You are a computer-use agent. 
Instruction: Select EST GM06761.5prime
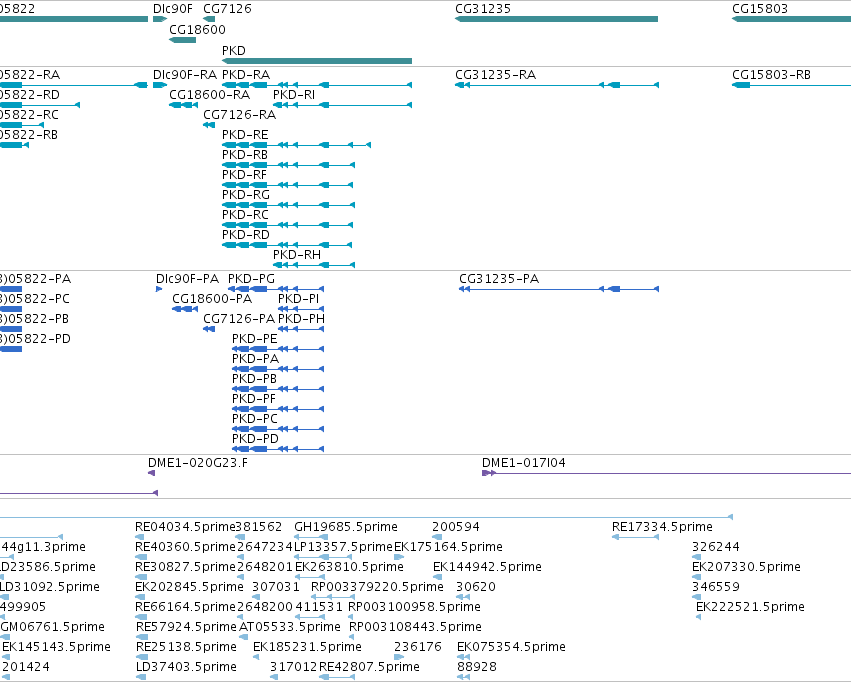[4, 638]
